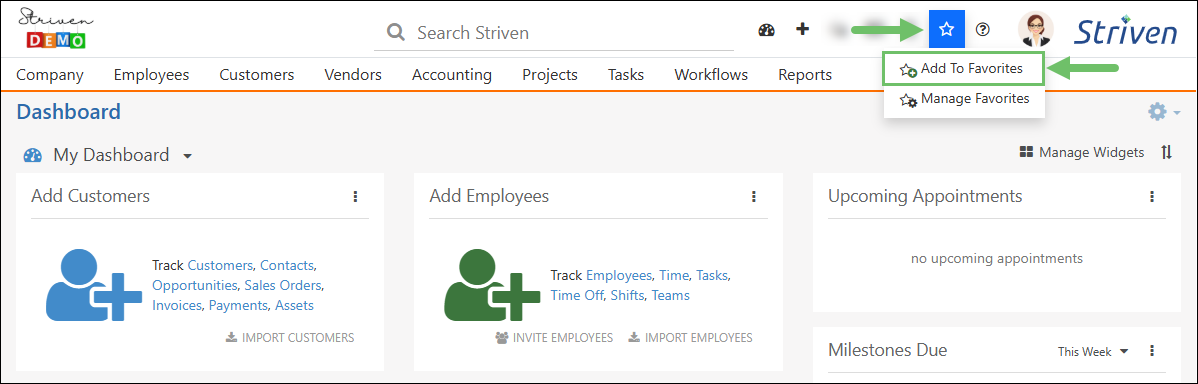Open the Workflows menu
The width and height of the screenshot is (1198, 384).
711,75
